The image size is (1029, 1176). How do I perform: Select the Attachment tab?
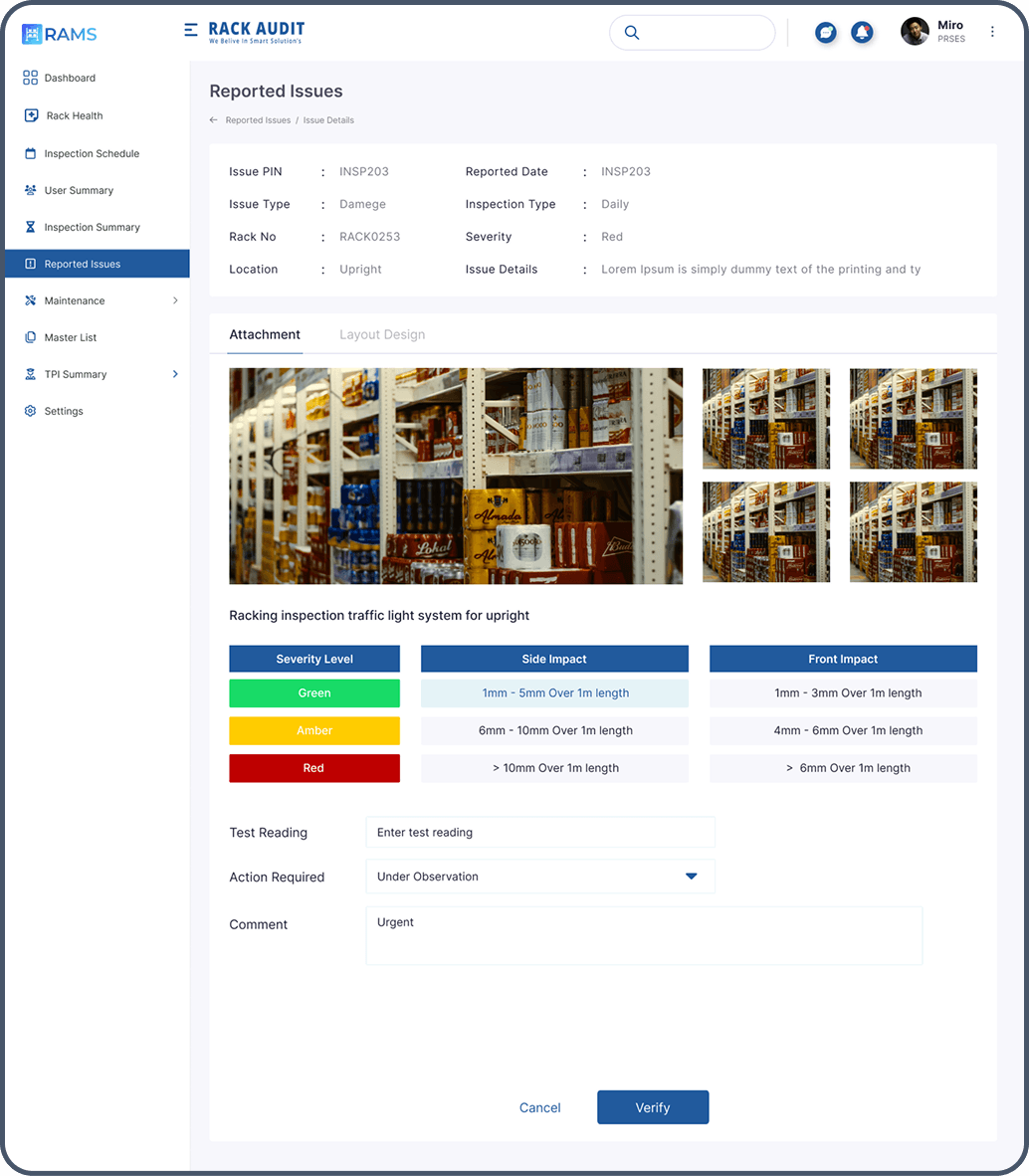265,334
